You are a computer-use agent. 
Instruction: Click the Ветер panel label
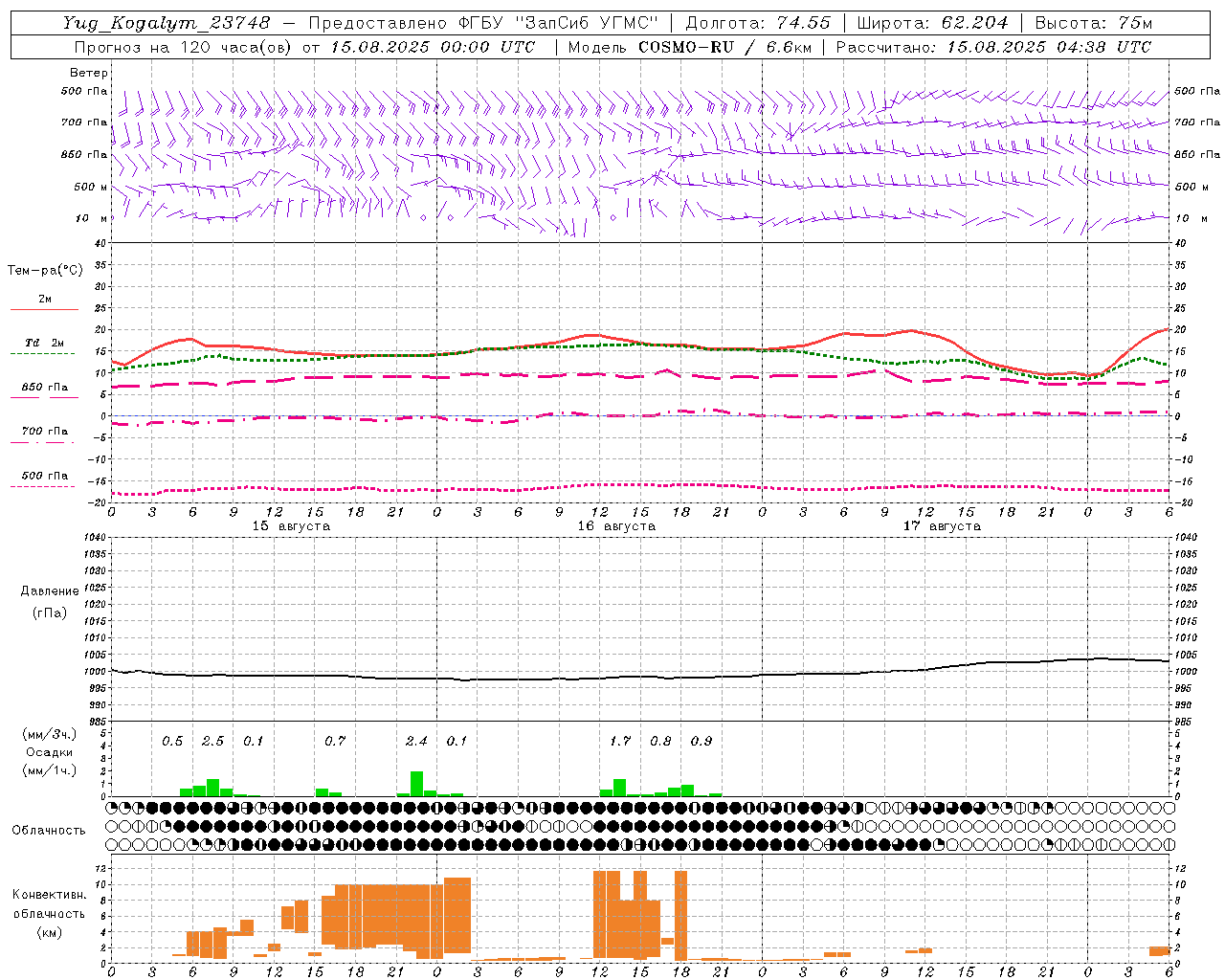point(89,73)
